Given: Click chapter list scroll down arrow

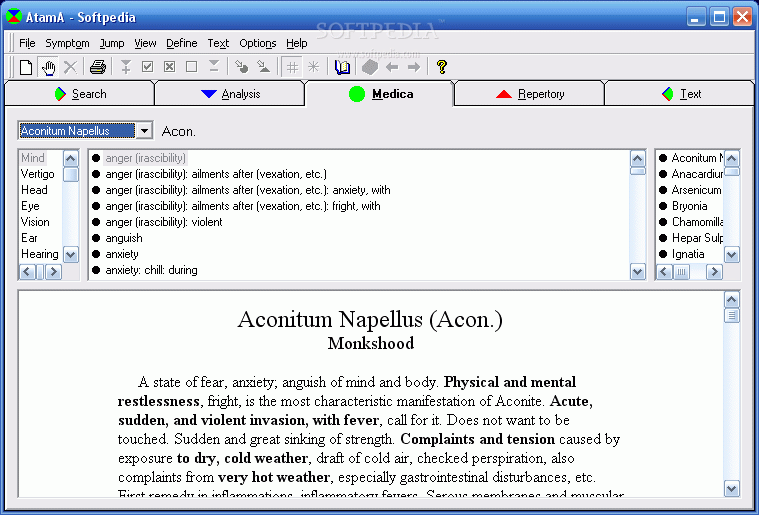Looking at the screenshot, I should 71,254.
